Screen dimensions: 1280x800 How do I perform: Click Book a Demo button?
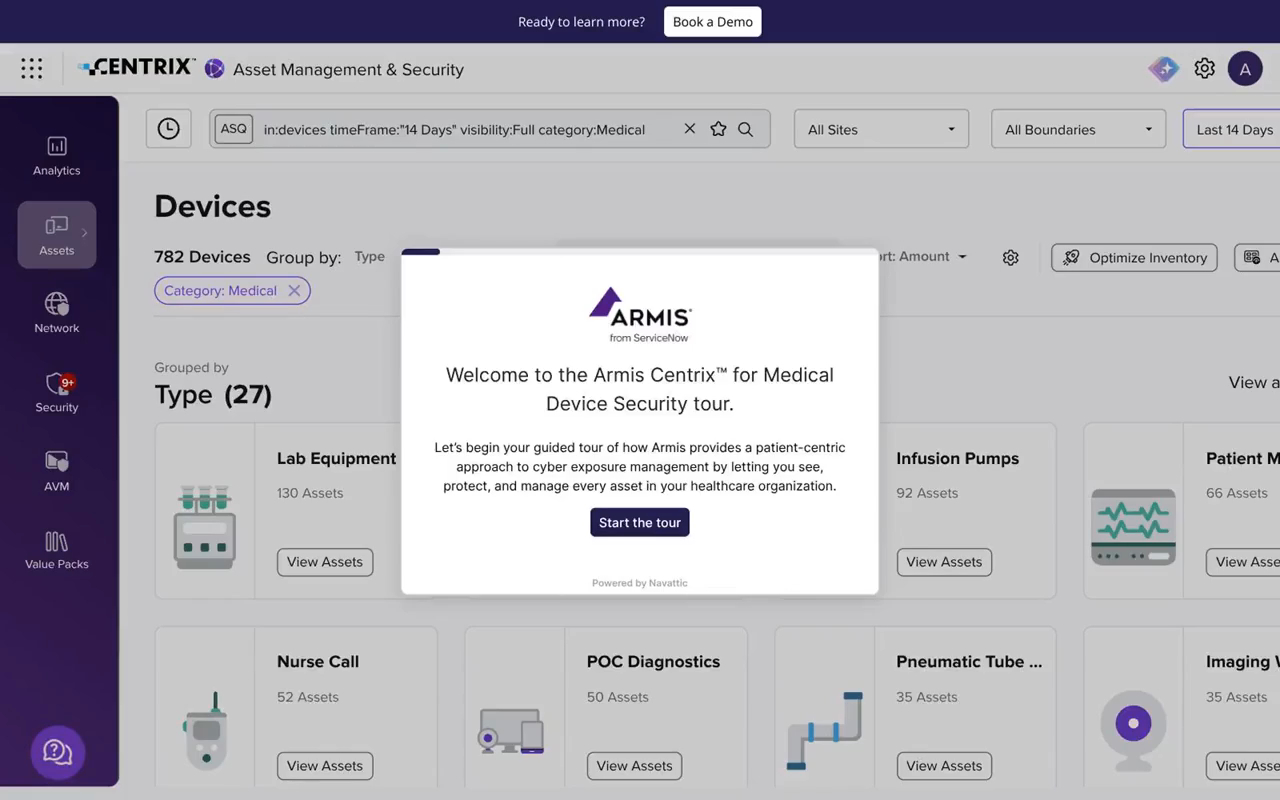713,22
